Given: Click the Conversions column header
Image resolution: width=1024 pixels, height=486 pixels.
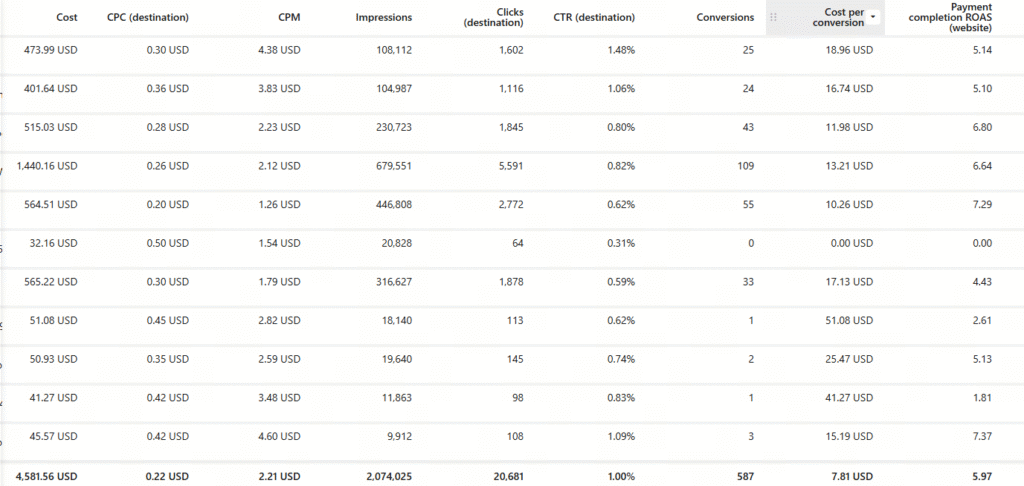Looking at the screenshot, I should pos(725,18).
